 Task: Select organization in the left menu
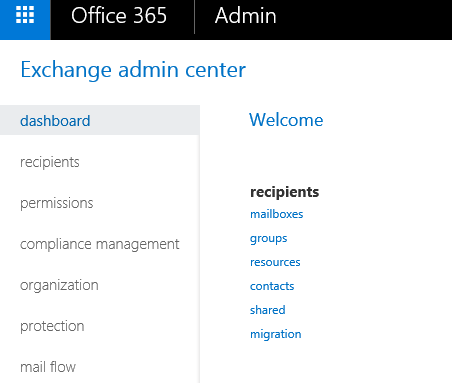(59, 285)
